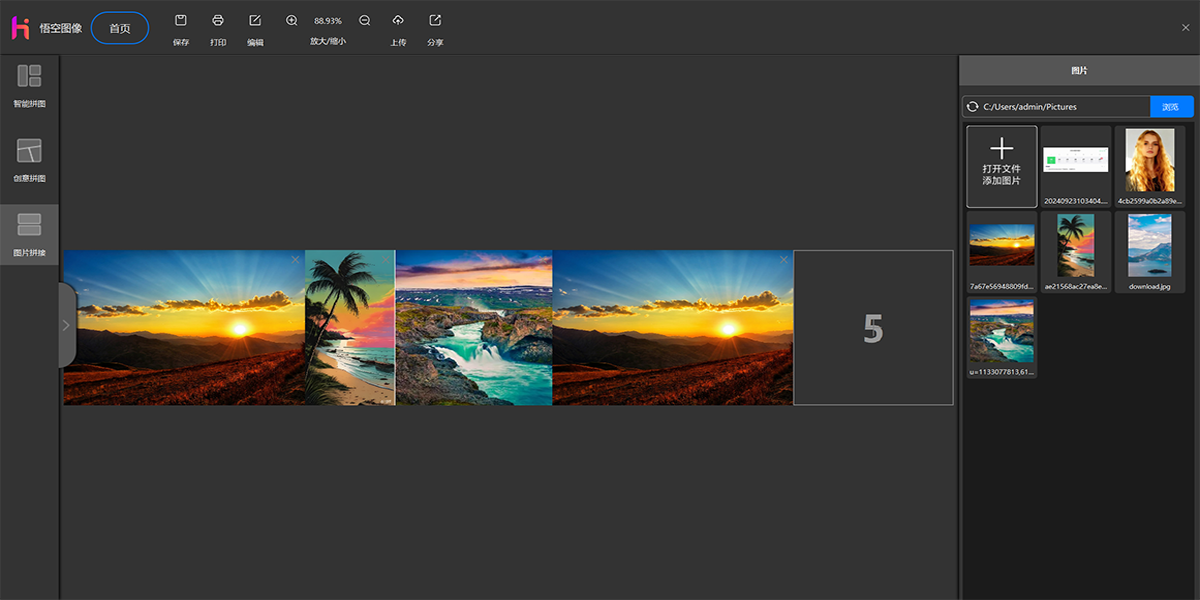Click the empty slot numbered 5
This screenshot has width=1200, height=600.
873,328
